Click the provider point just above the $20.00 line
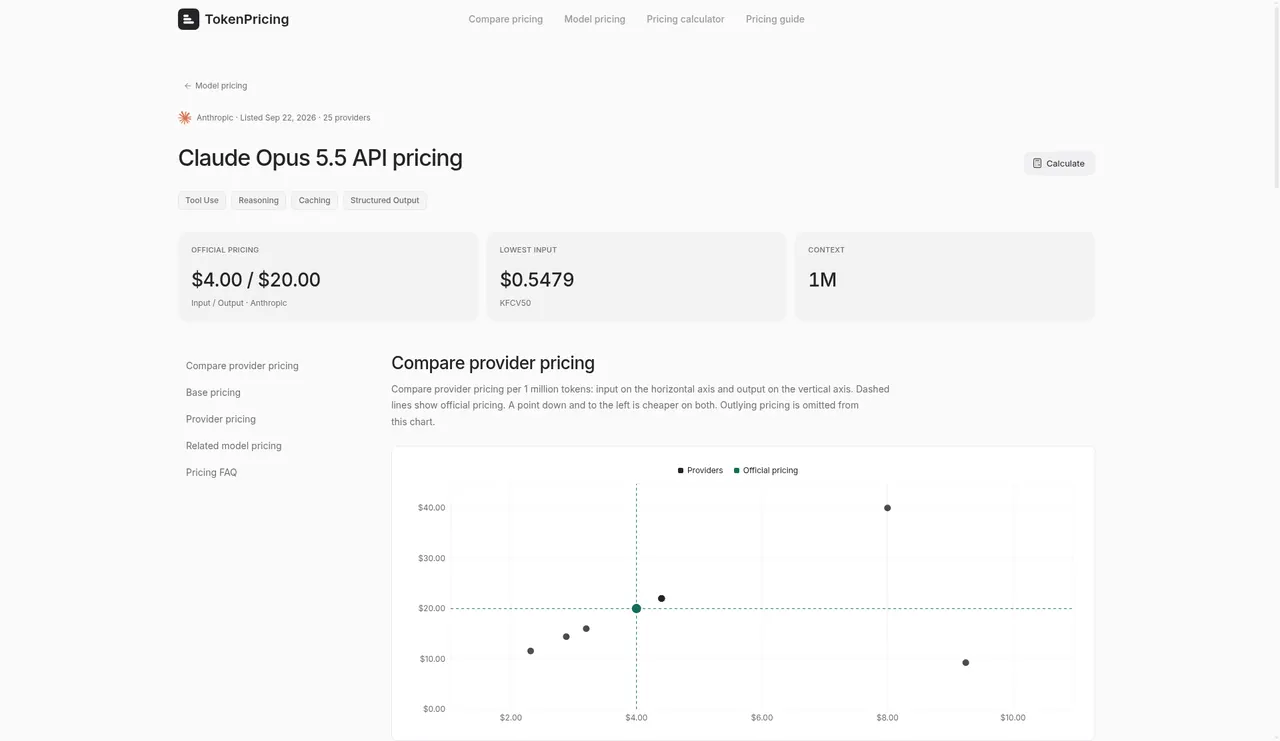Screen dimensions: 1280x741 pyautogui.click(x=661, y=599)
